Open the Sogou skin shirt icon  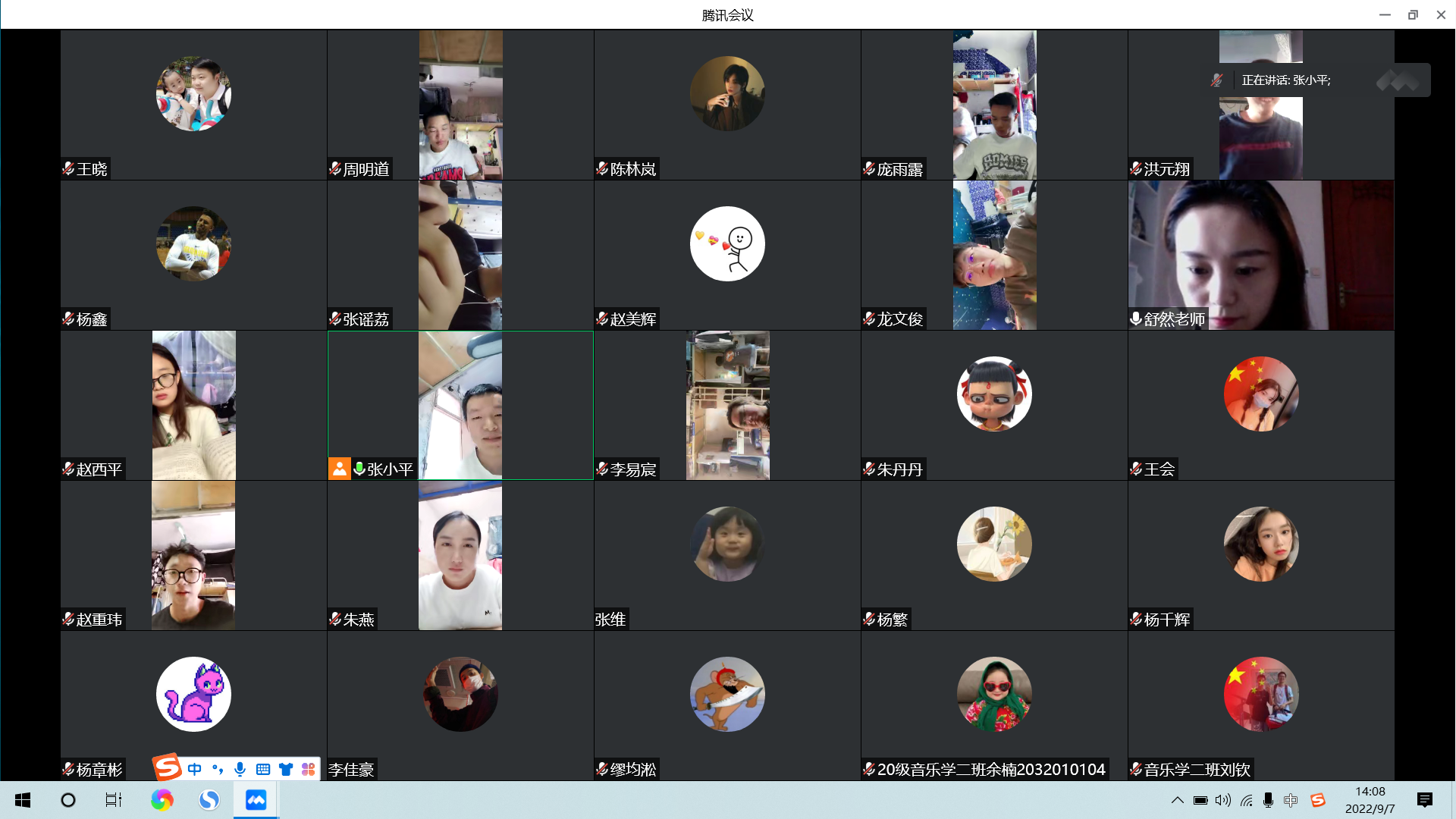pyautogui.click(x=286, y=769)
